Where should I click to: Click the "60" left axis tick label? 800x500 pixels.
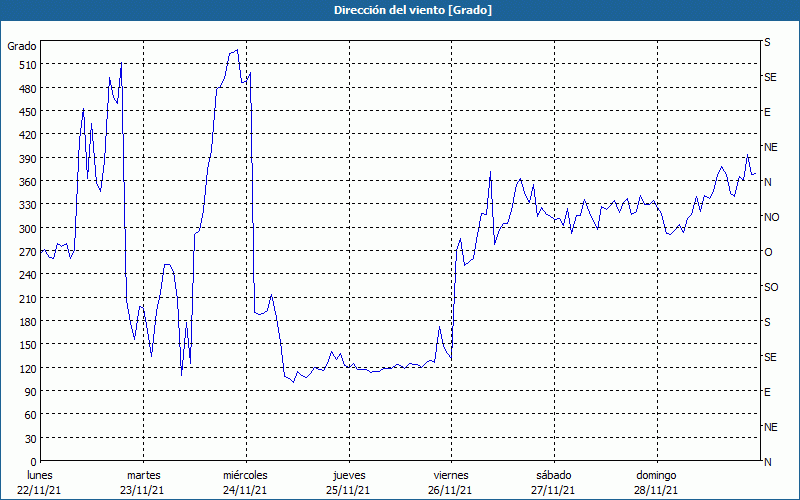point(31,415)
